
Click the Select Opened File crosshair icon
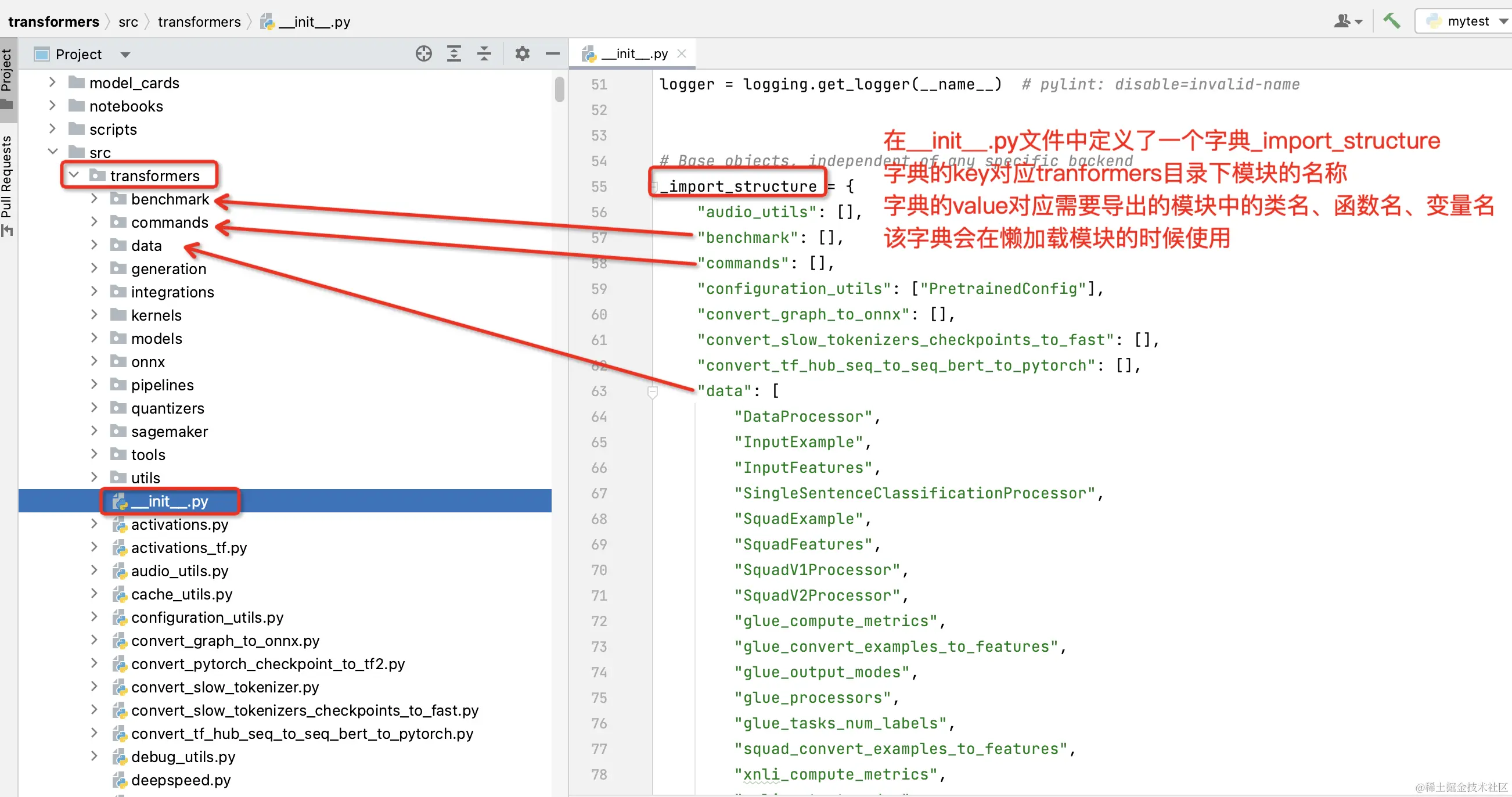pos(423,53)
